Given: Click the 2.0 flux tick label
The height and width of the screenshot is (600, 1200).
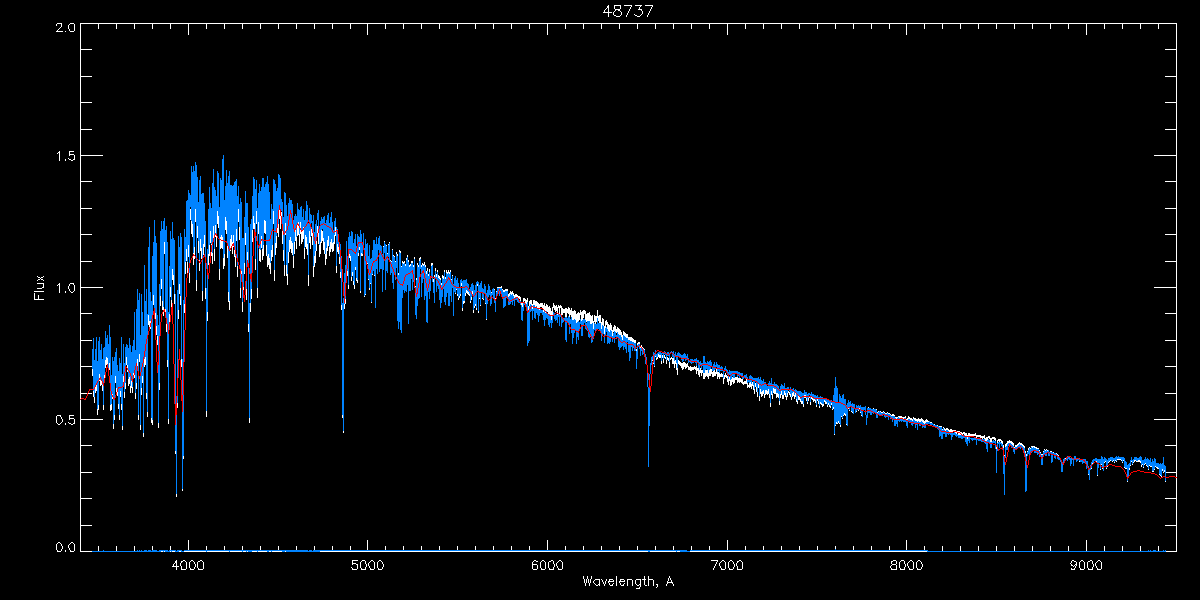Looking at the screenshot, I should (x=65, y=27).
